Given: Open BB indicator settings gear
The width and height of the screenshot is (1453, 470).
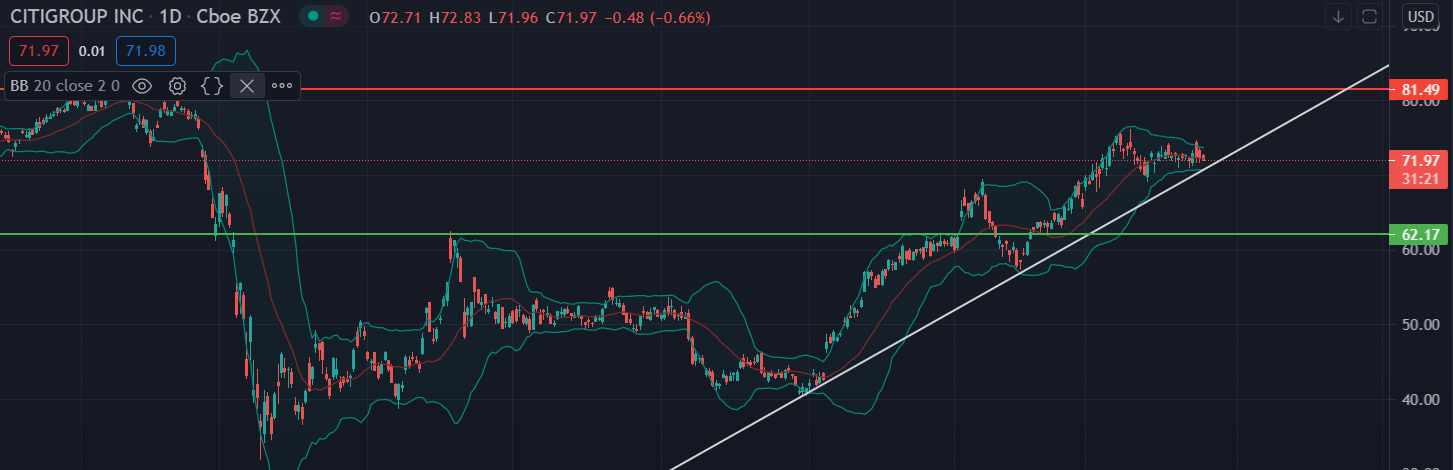Looking at the screenshot, I should [177, 86].
